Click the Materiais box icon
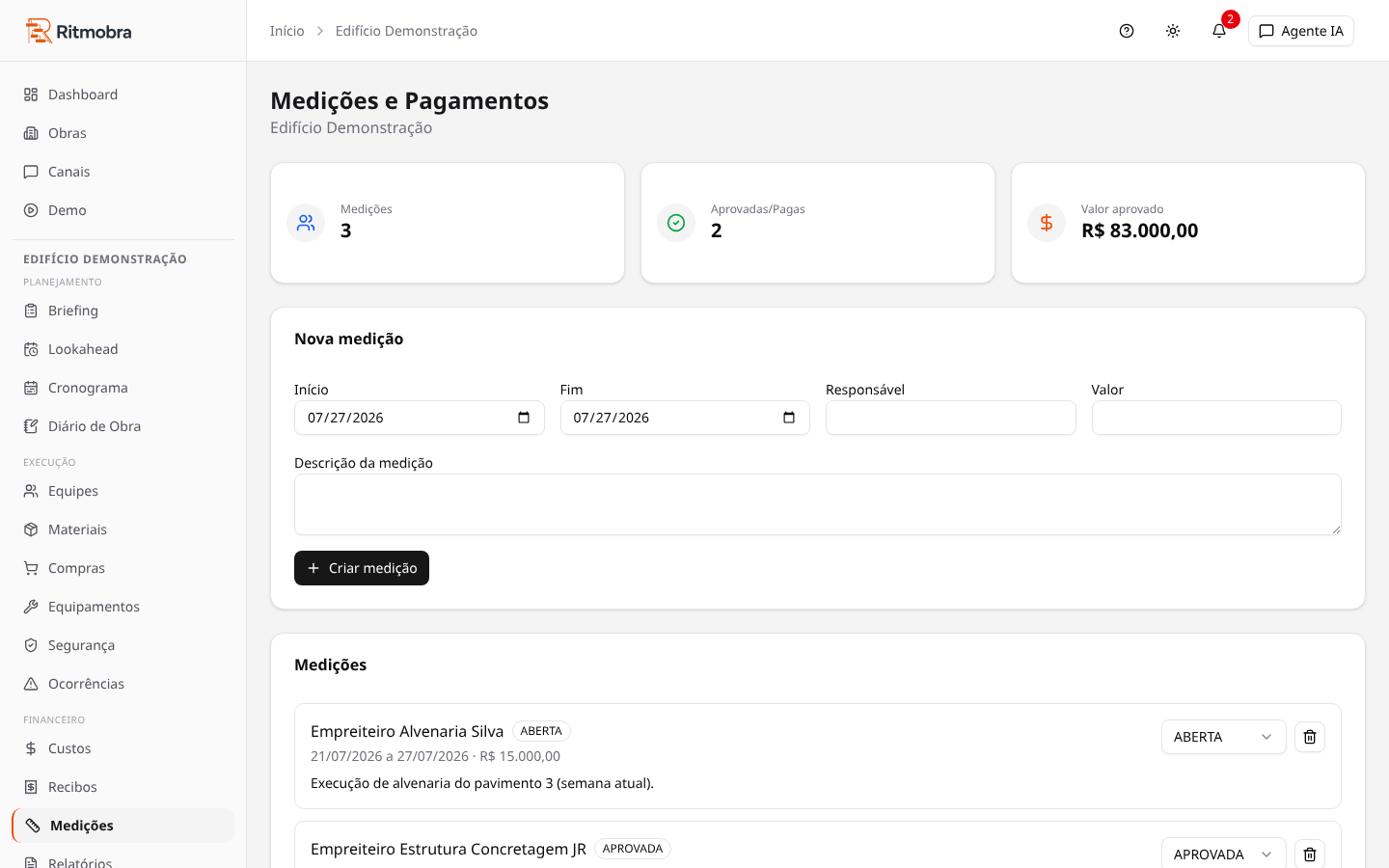Viewport: 1389px width, 868px height. (x=31, y=529)
